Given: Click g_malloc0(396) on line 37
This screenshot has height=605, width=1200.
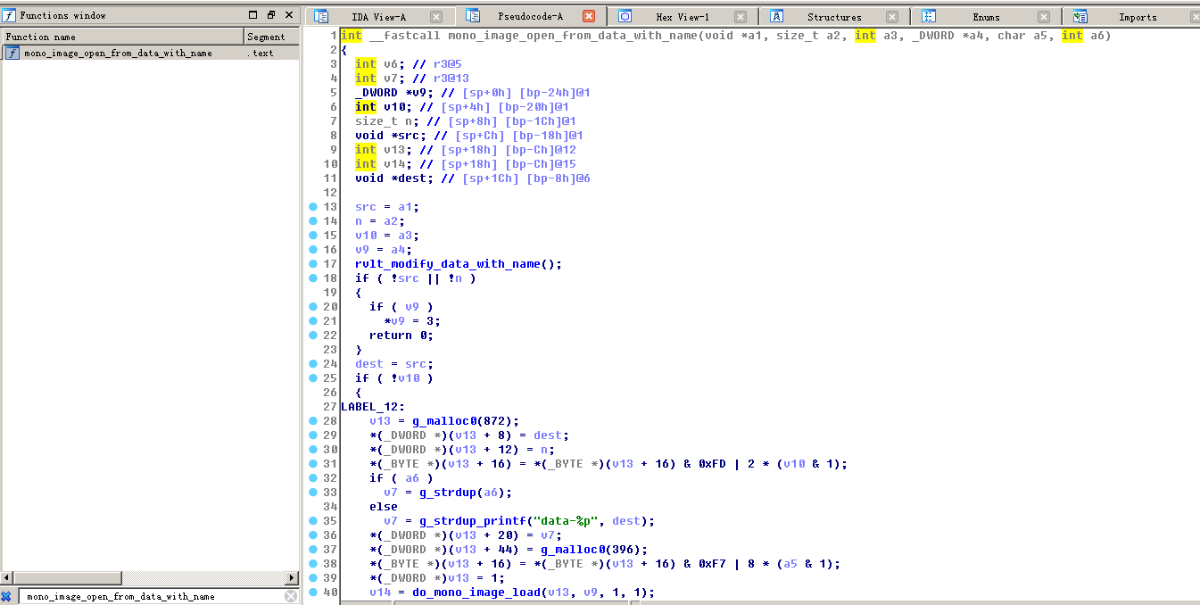Looking at the screenshot, I should pos(594,549).
